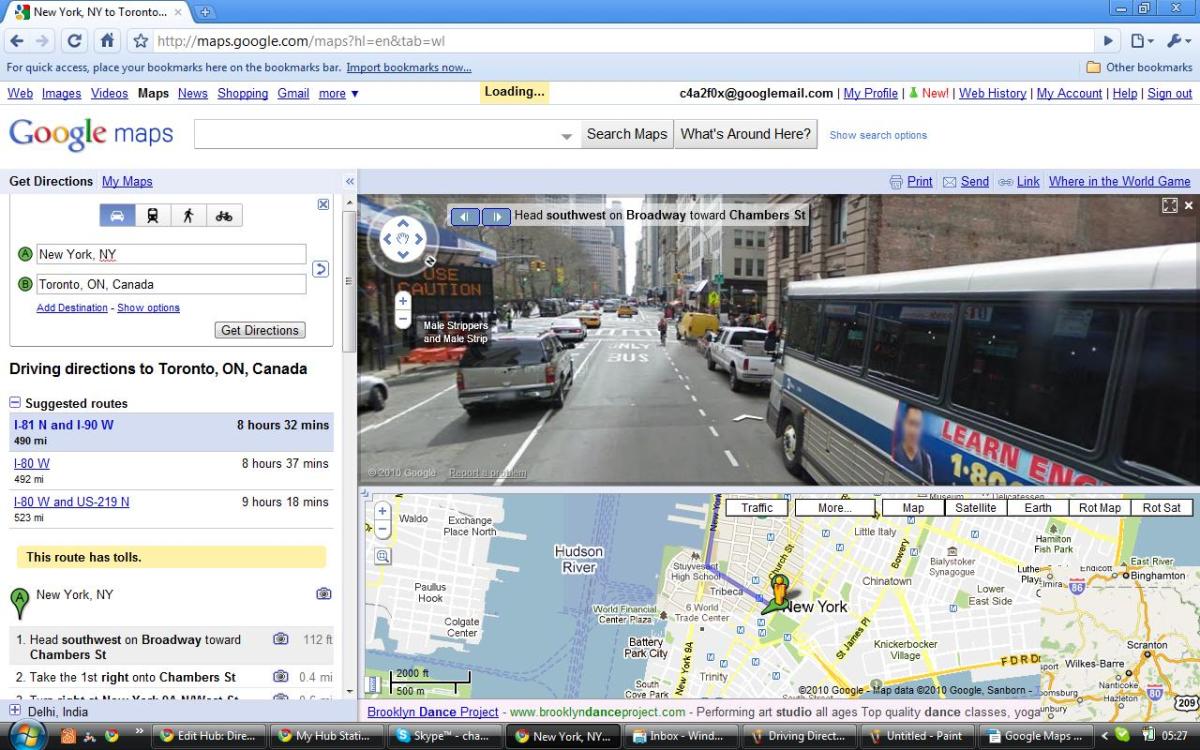Select the Rot Sat button
This screenshot has height=750, width=1200.
point(1162,508)
